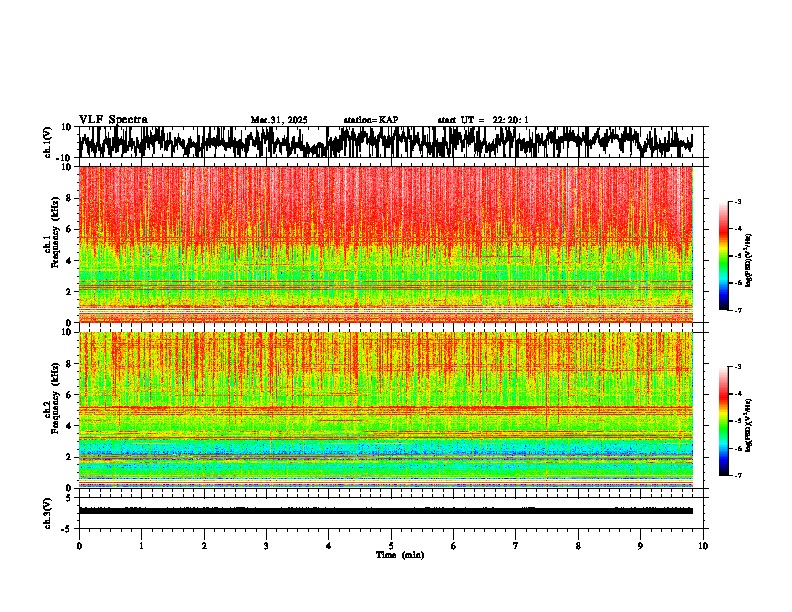792x612 pixels.
Task: Click time axis tick label "7"
Action: pos(516,546)
